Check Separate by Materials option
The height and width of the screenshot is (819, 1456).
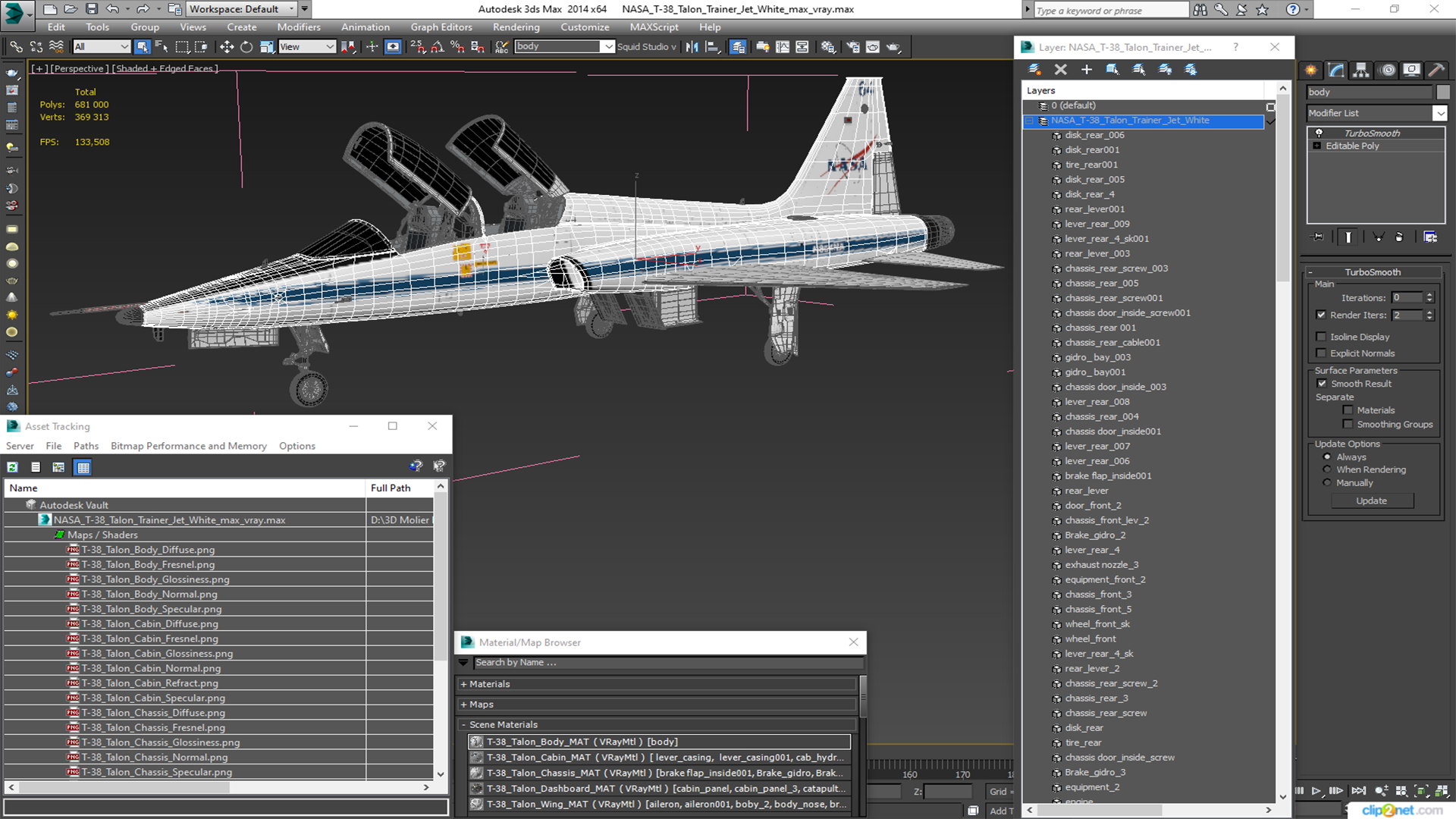1348,410
